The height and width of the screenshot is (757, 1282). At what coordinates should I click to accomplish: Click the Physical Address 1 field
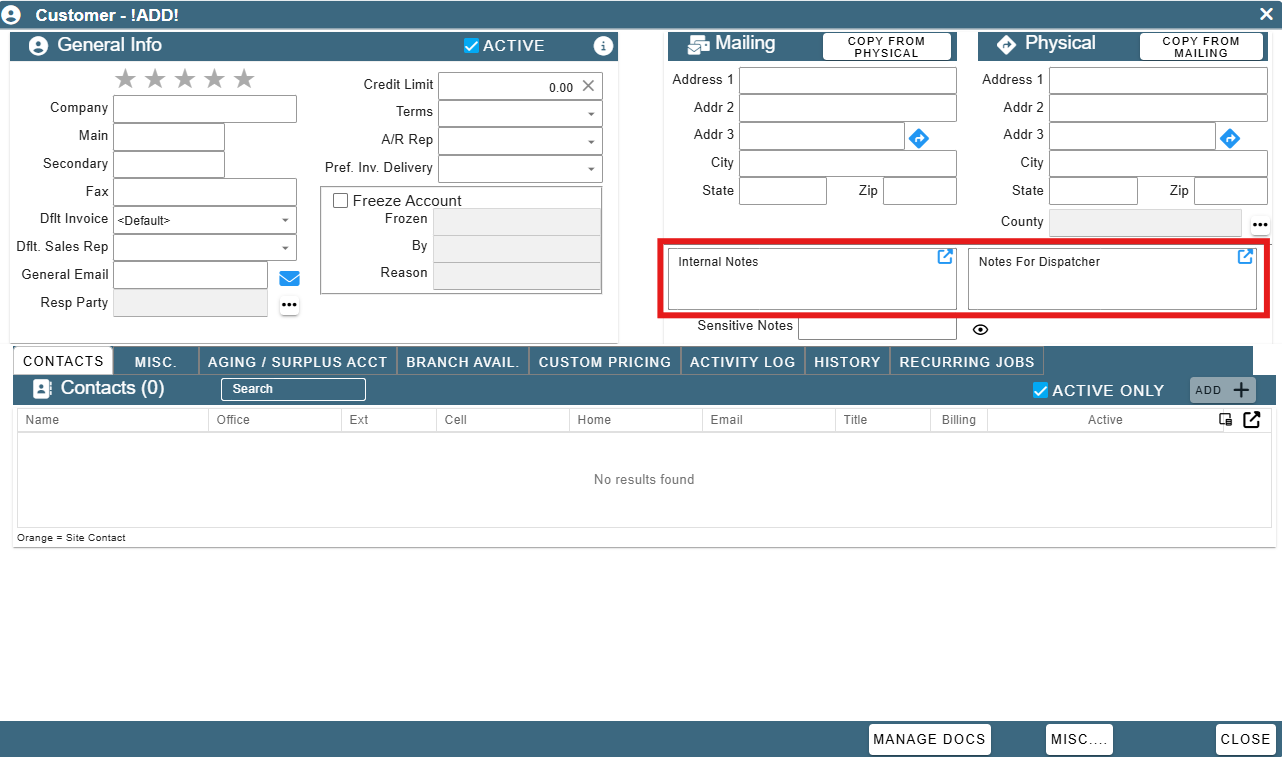pyautogui.click(x=1158, y=81)
